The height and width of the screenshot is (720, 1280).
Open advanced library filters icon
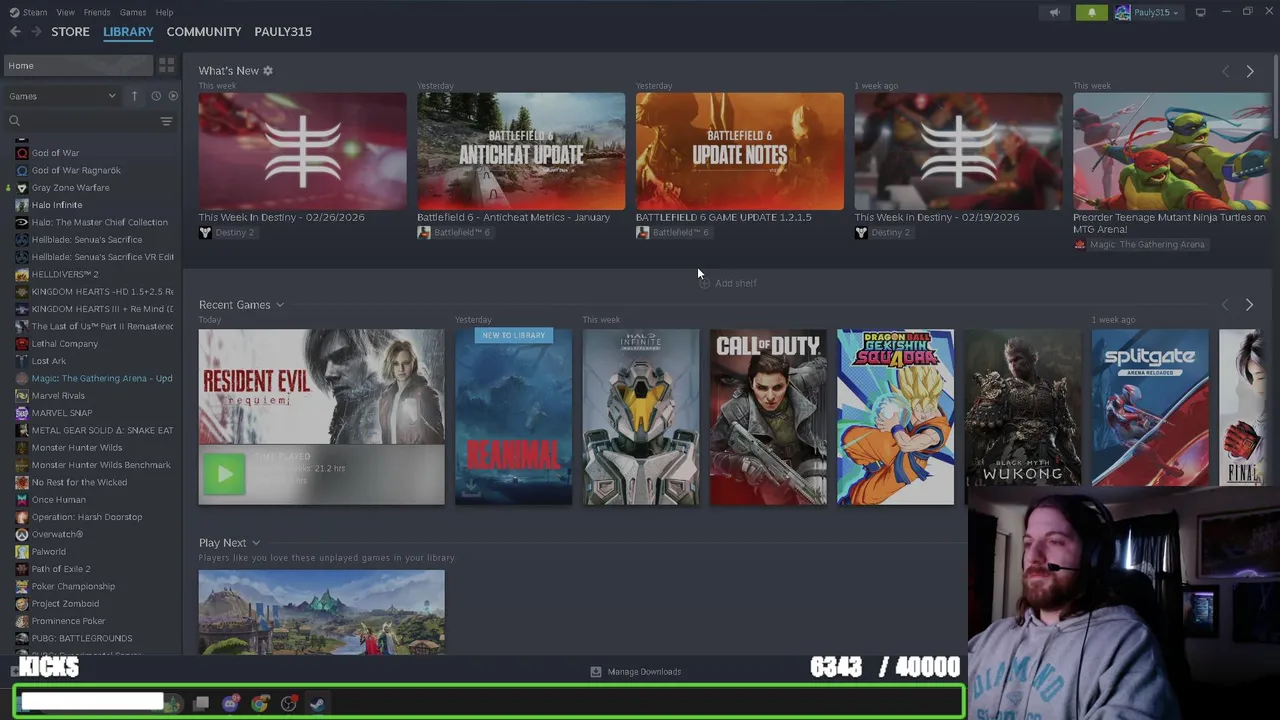(166, 121)
